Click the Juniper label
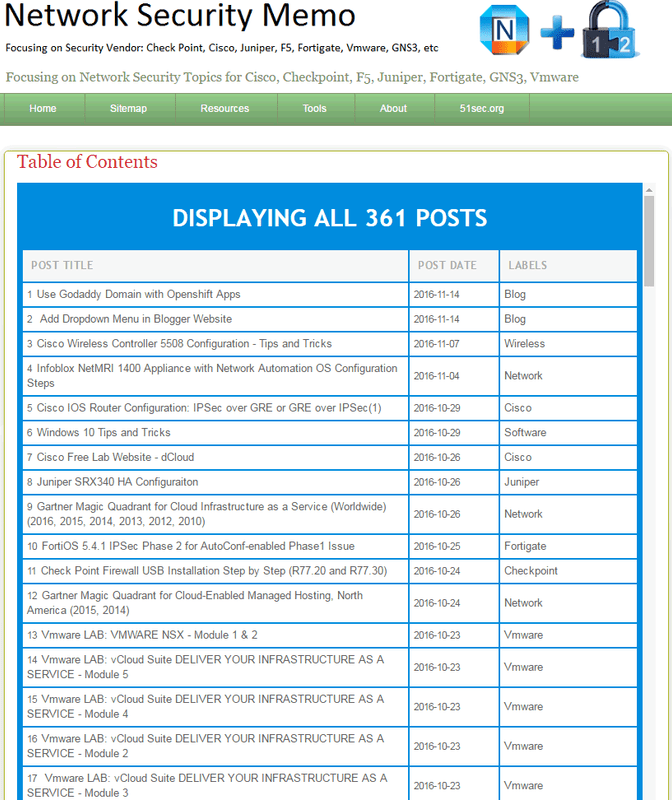The height and width of the screenshot is (800, 672). (x=521, y=482)
